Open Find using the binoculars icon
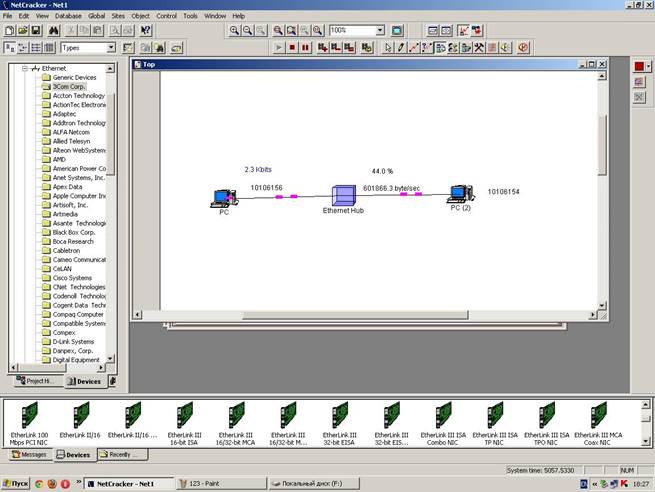655x492 pixels. 54,30
